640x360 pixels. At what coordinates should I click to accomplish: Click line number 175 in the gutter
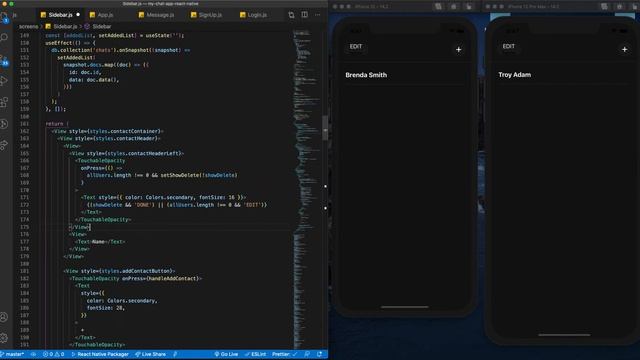tap(24, 227)
